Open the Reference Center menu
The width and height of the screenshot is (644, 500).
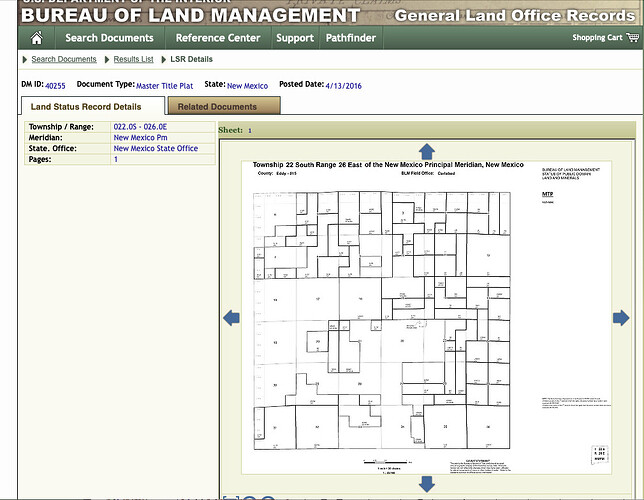pos(218,38)
